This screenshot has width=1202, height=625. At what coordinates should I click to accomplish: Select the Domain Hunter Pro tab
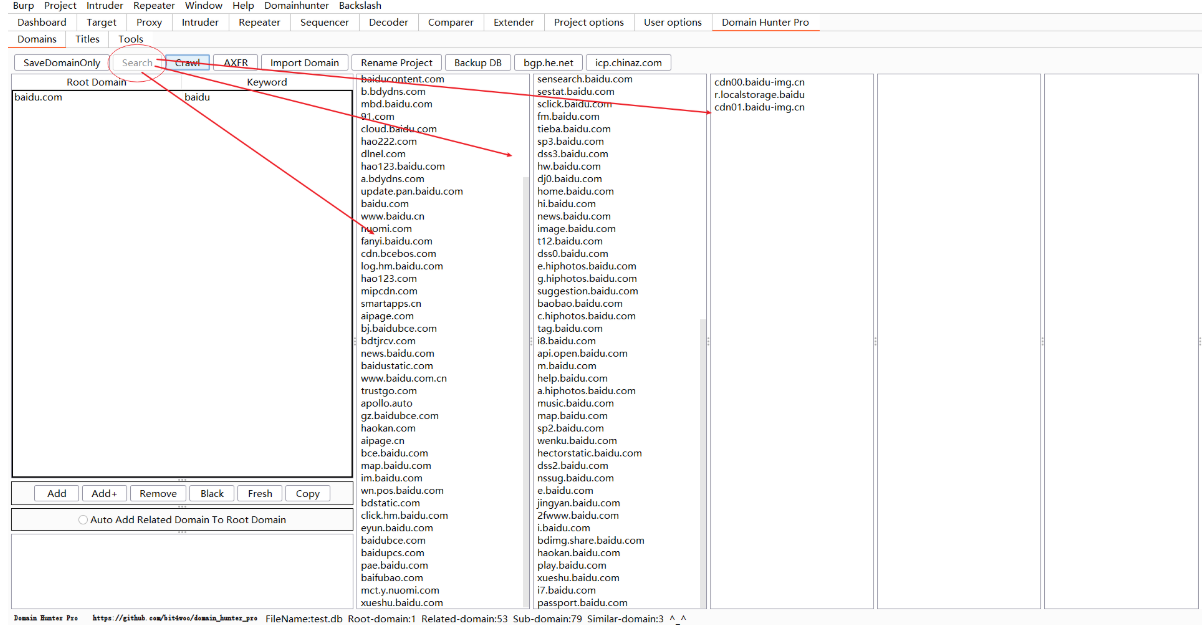[765, 22]
